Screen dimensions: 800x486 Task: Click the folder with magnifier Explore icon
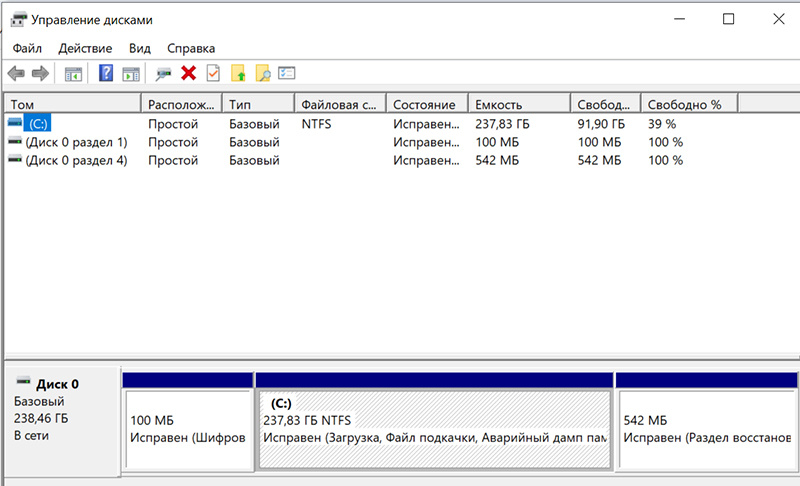coord(263,73)
